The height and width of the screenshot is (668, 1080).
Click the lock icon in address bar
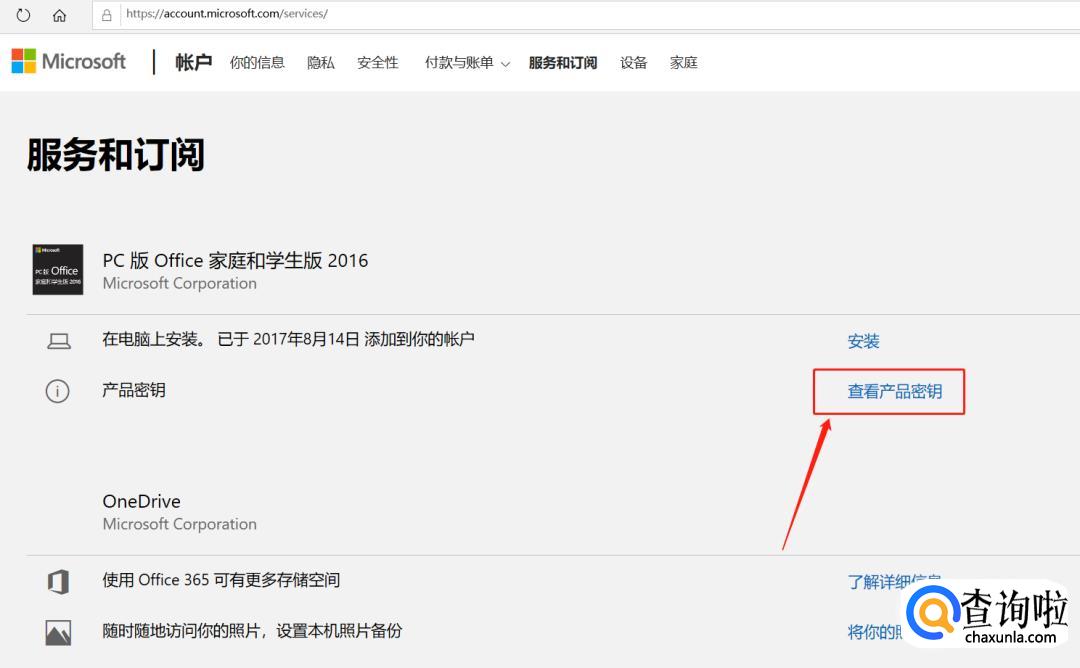pos(107,15)
